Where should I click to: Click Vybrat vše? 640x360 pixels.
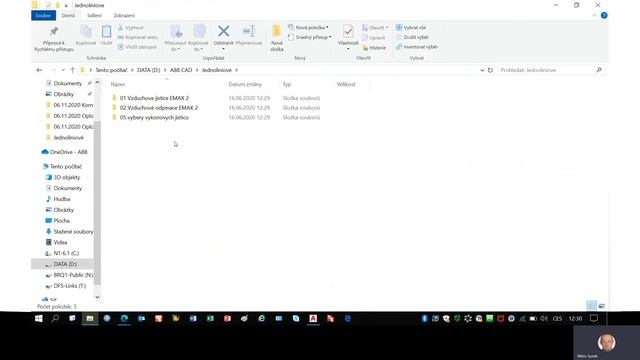click(411, 27)
